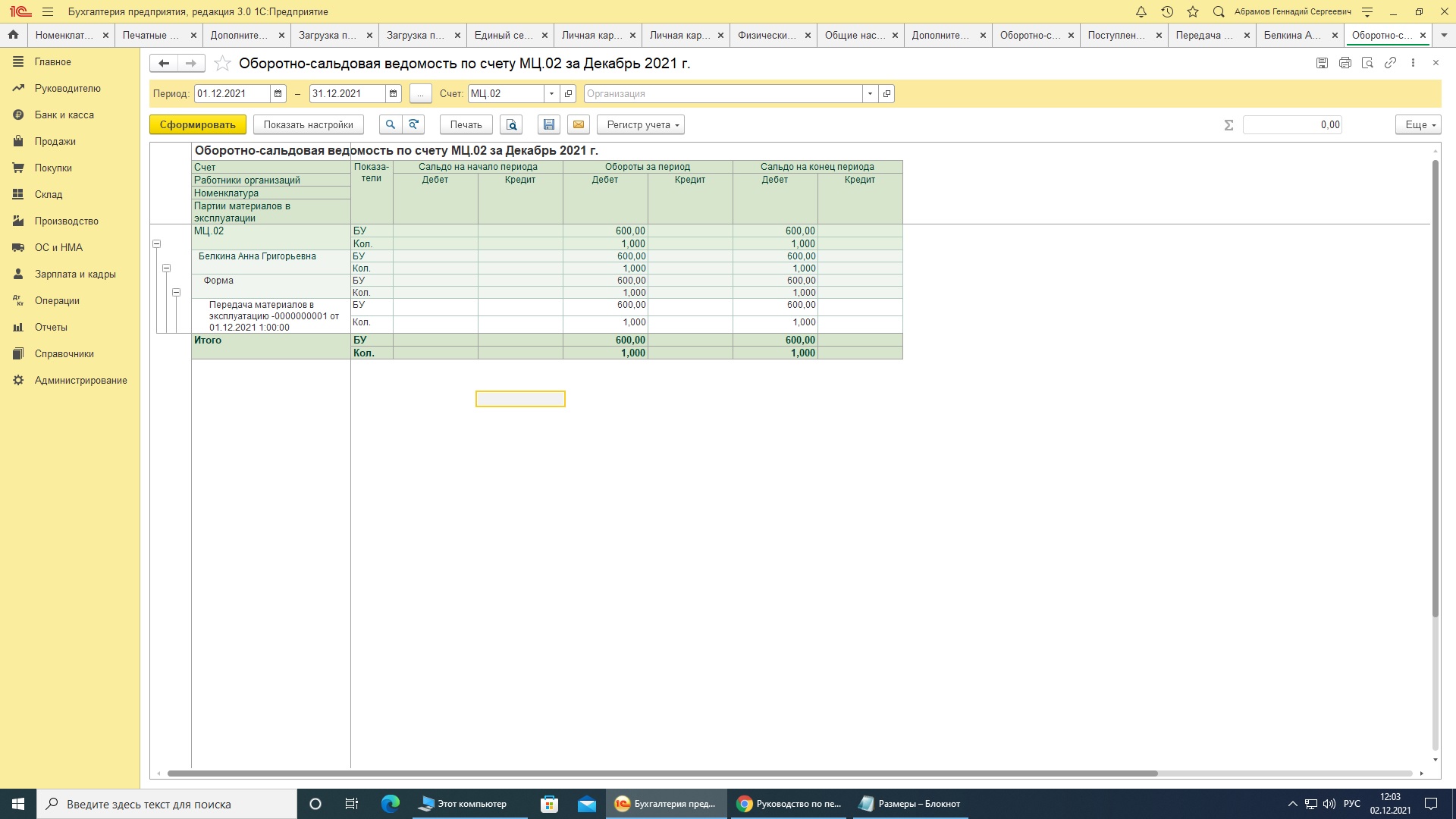Open Microsoft Edge from taskbar

click(391, 804)
